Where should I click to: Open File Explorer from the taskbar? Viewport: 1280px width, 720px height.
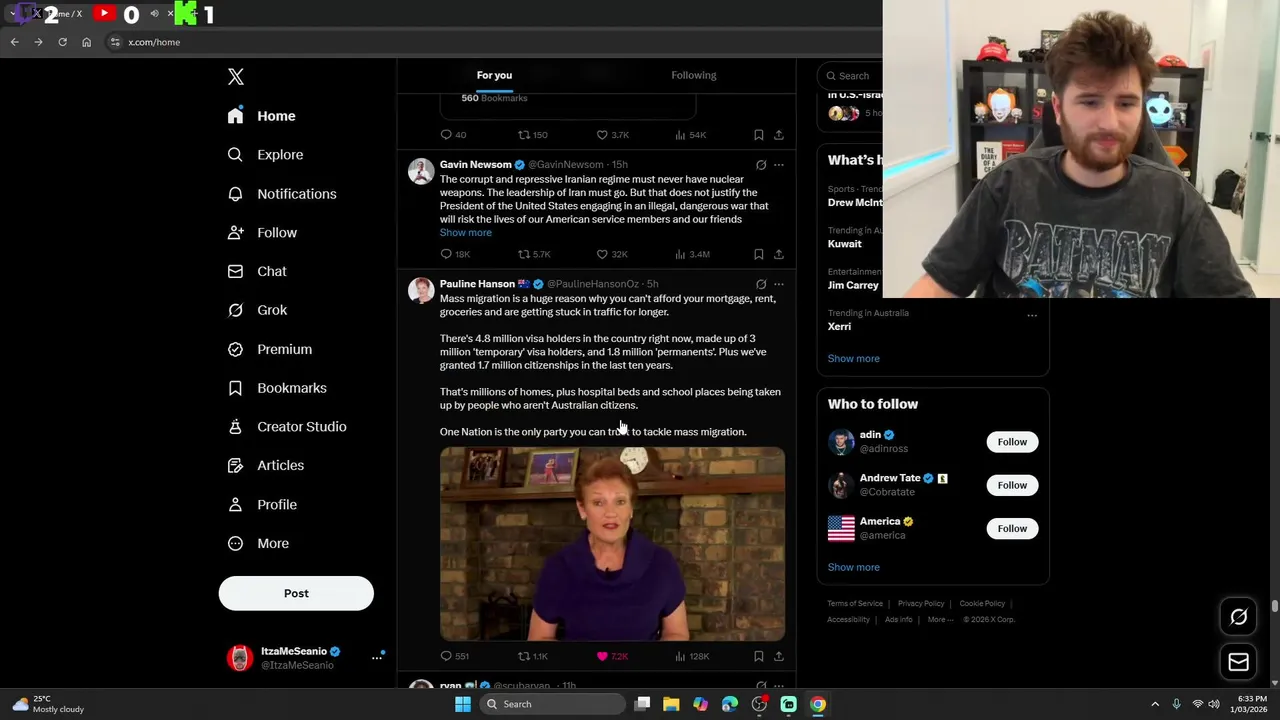(x=671, y=704)
